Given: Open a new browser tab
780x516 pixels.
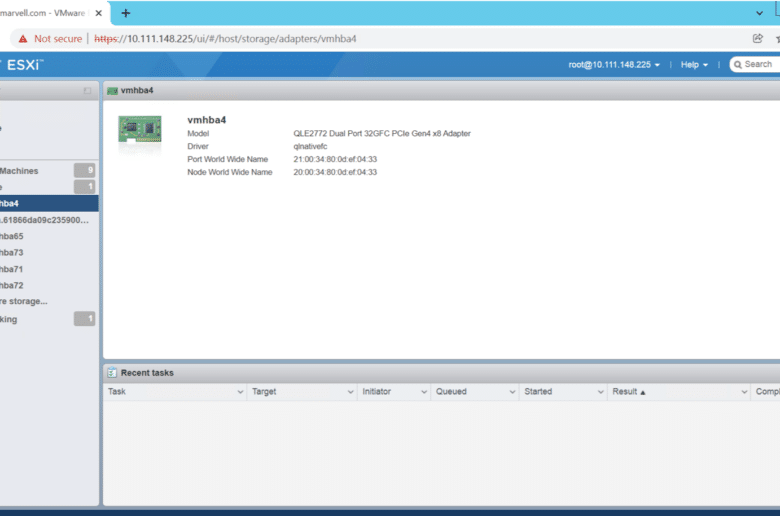Looking at the screenshot, I should pyautogui.click(x=126, y=13).
